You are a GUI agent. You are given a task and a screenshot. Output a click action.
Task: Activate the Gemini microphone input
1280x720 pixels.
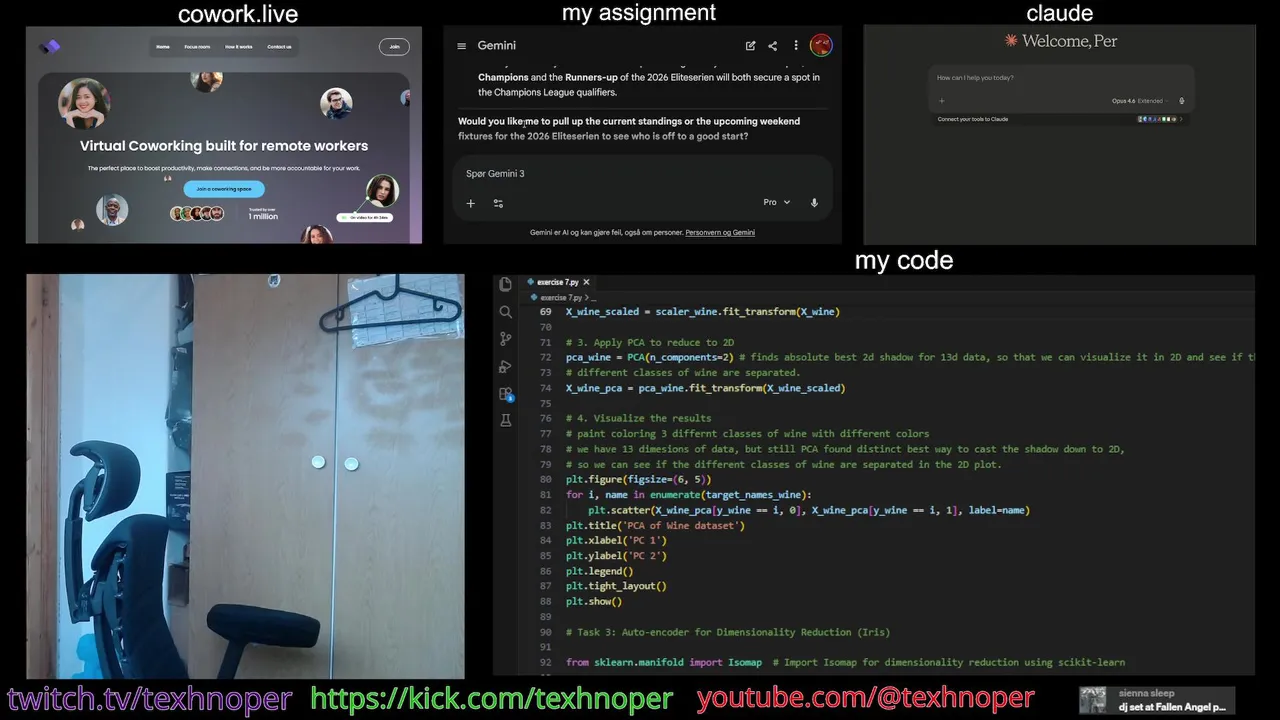[814, 202]
